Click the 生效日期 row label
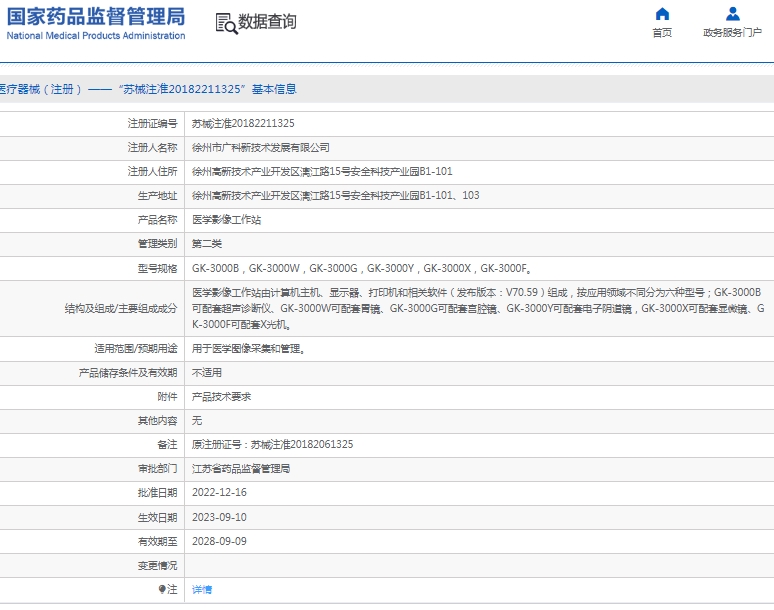The image size is (774, 610). pyautogui.click(x=157, y=517)
